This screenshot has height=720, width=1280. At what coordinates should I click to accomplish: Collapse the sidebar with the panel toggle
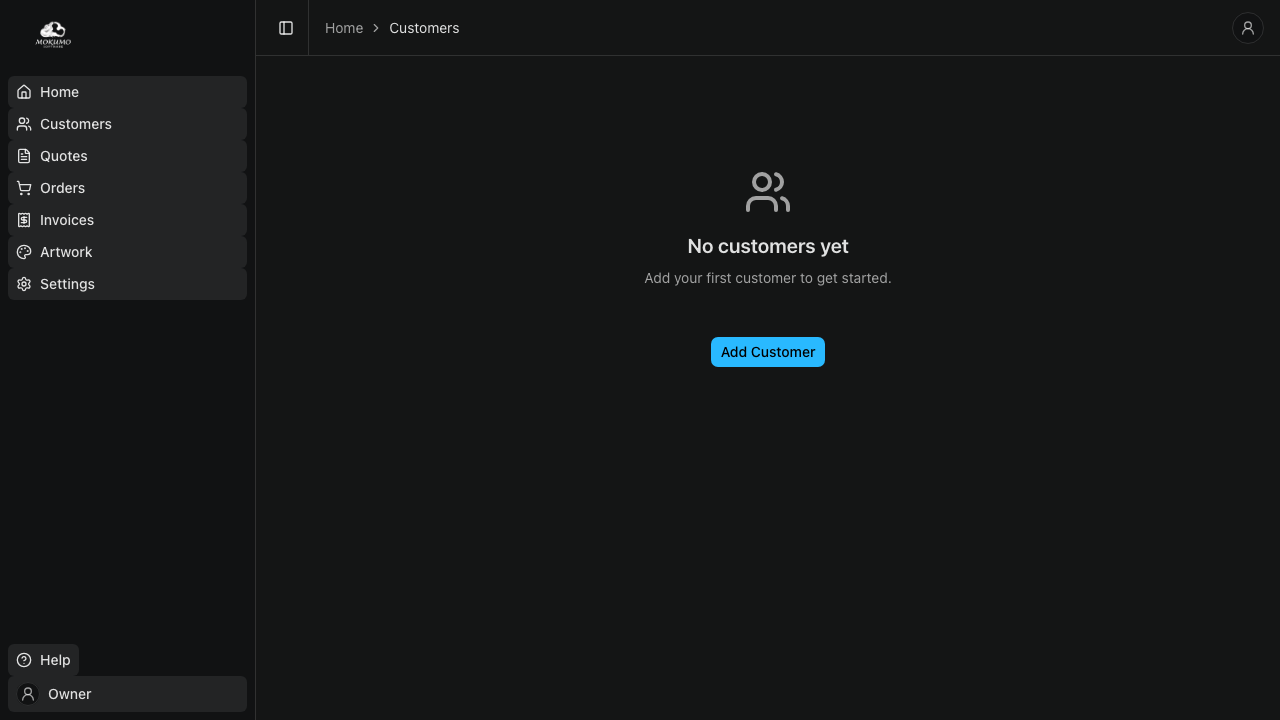[x=286, y=28]
